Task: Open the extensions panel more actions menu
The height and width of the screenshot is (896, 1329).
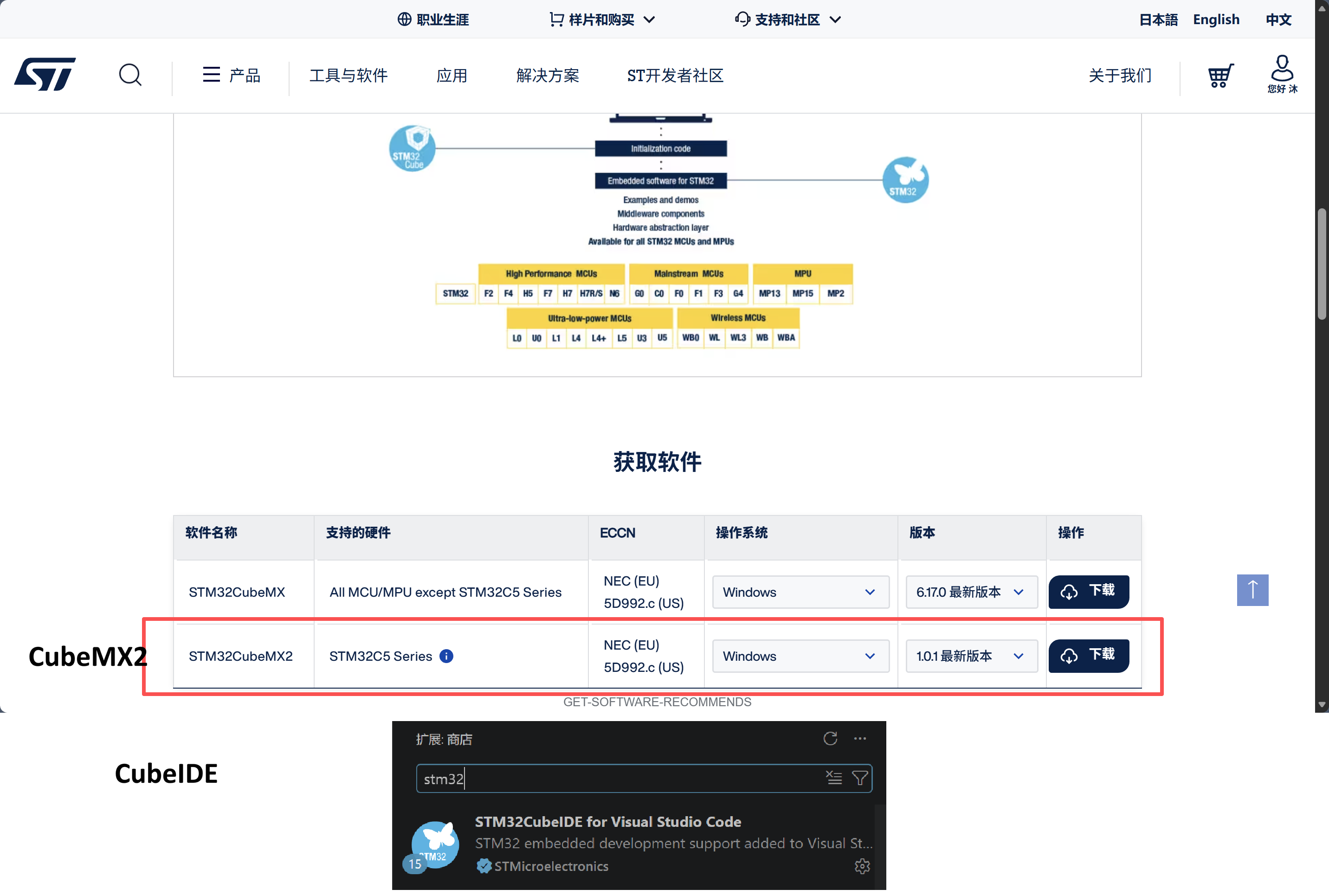Action: pyautogui.click(x=860, y=739)
